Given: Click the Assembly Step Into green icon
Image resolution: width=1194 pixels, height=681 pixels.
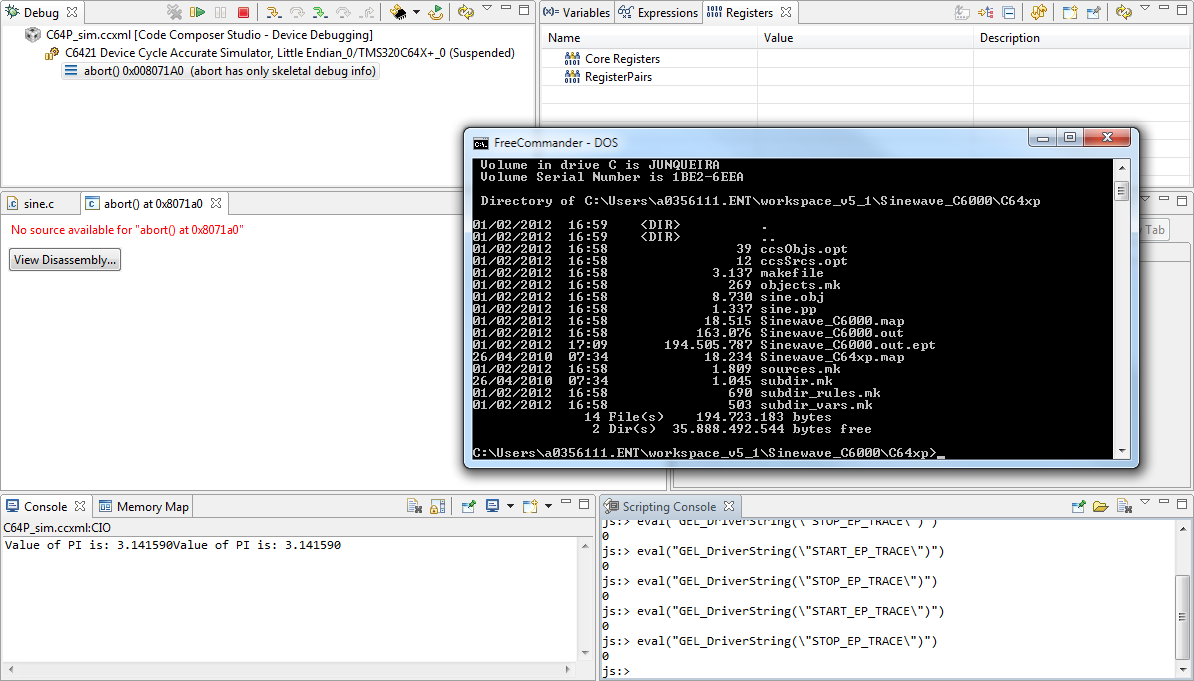Looking at the screenshot, I should point(320,12).
